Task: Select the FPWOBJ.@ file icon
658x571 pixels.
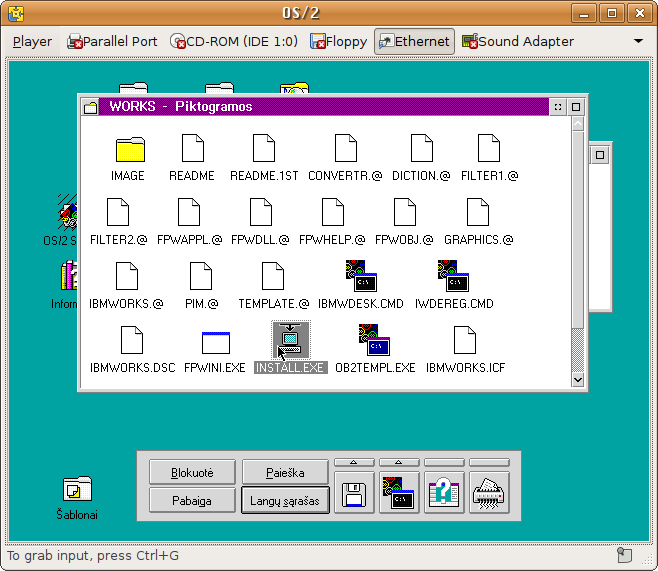Action: coord(405,212)
